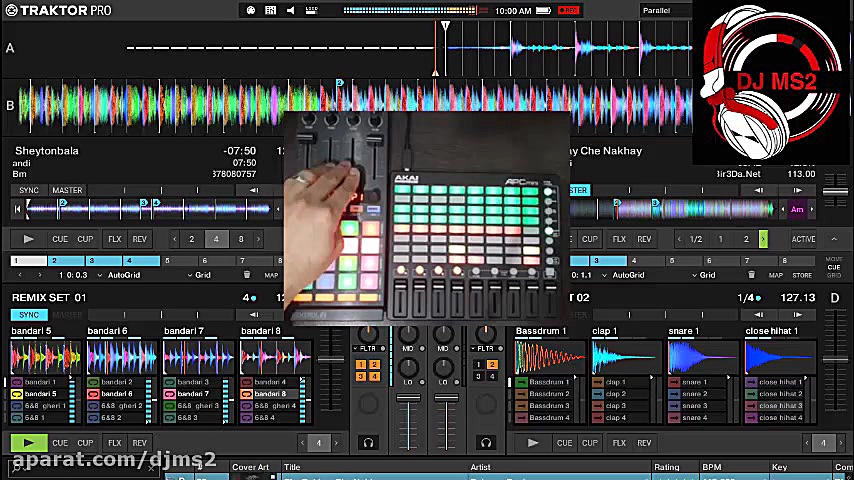Image resolution: width=854 pixels, height=480 pixels.
Task: Click the trash icon in deck B grid panel
Action: (x=753, y=275)
